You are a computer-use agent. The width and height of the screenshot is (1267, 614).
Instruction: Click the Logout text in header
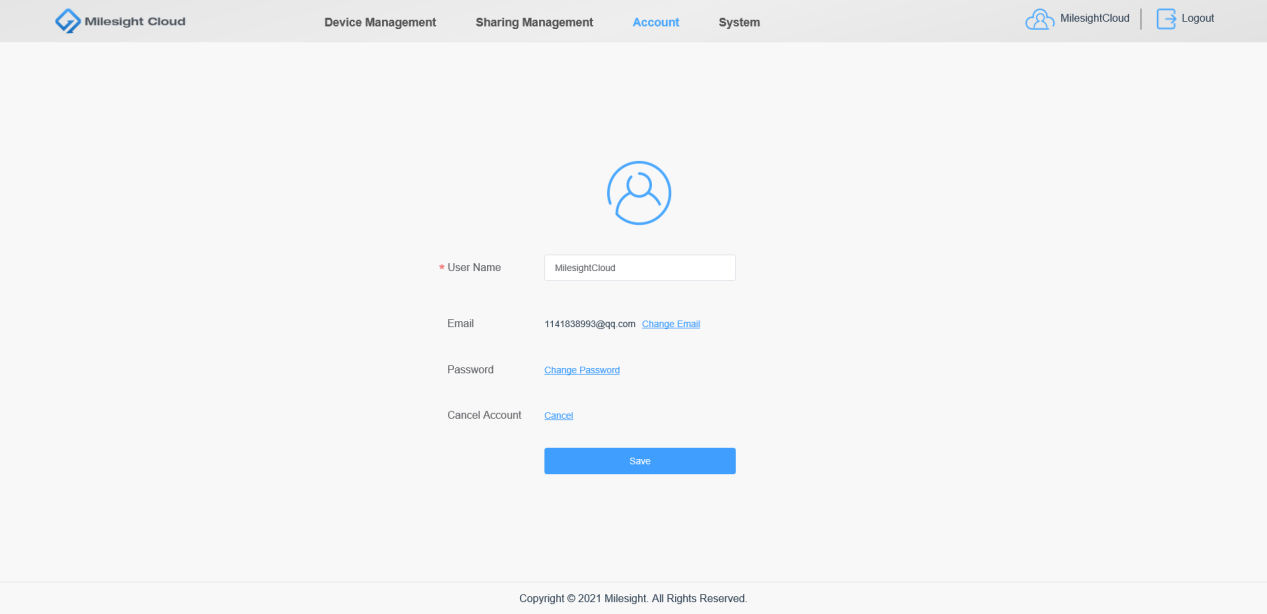coord(1198,18)
